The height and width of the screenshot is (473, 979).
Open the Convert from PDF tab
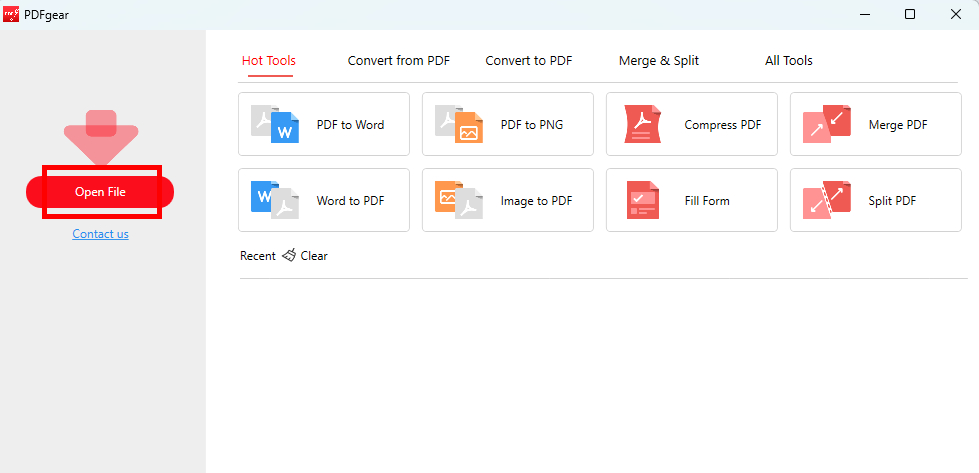[398, 61]
